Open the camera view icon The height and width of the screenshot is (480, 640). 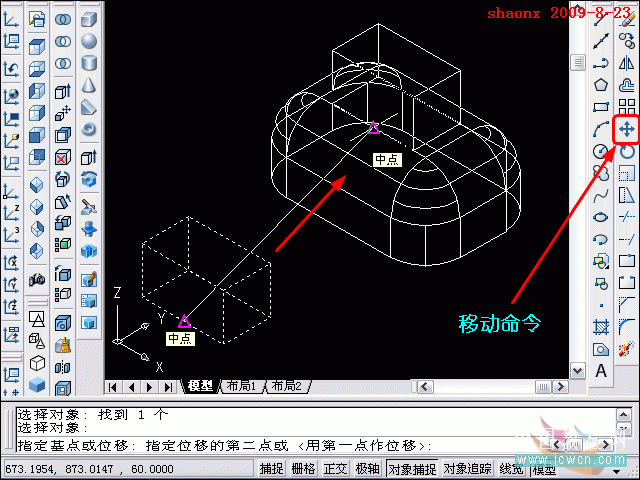(37, 279)
